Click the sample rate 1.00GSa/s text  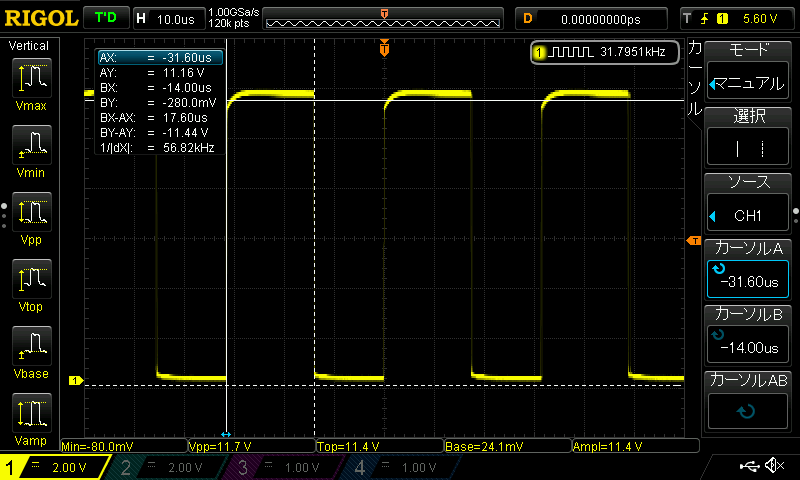tap(234, 12)
